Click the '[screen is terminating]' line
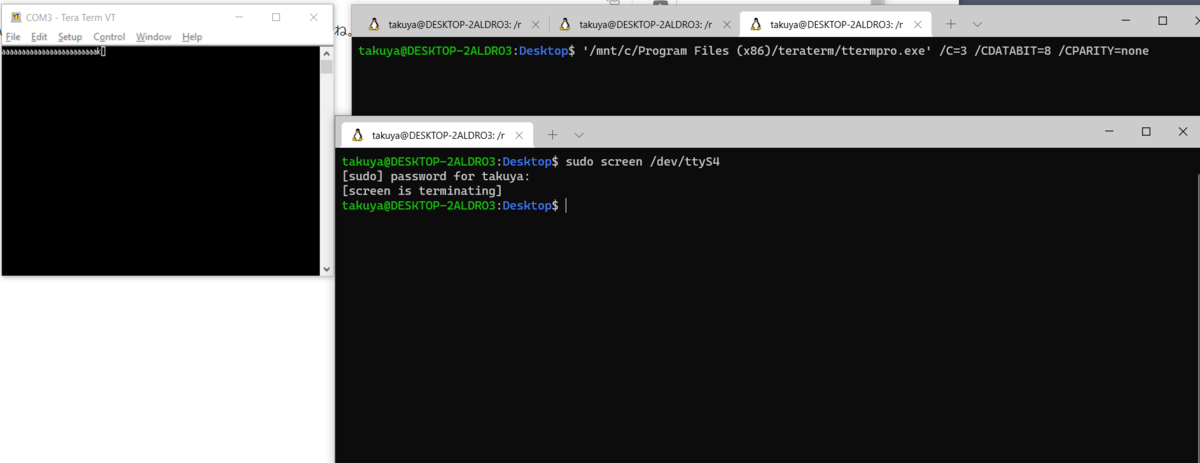The image size is (1200, 463). 421,190
